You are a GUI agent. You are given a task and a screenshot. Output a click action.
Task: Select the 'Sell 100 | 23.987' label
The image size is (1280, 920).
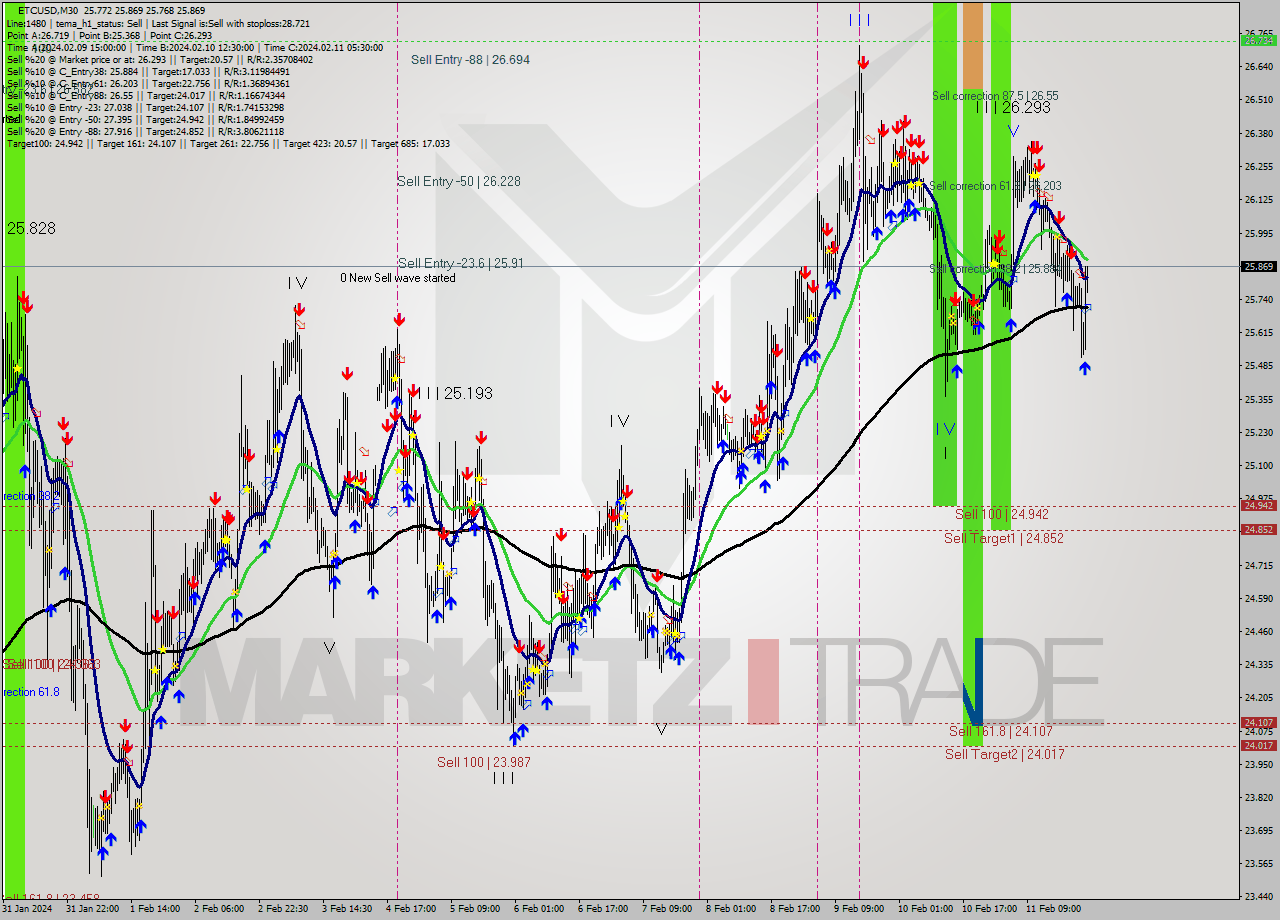coord(484,763)
